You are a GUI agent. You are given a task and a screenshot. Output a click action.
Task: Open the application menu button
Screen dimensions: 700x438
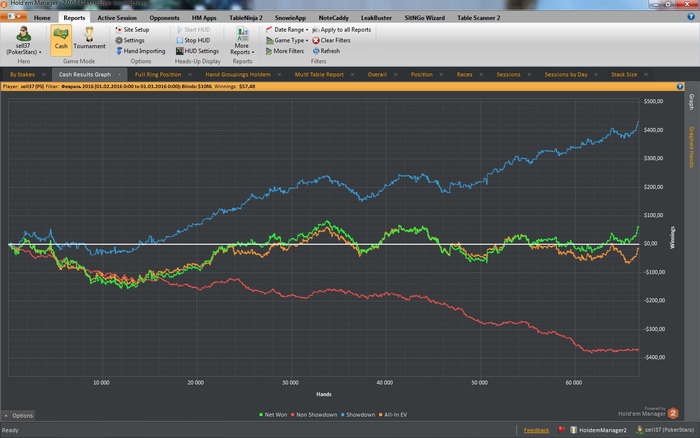pyautogui.click(x=14, y=17)
